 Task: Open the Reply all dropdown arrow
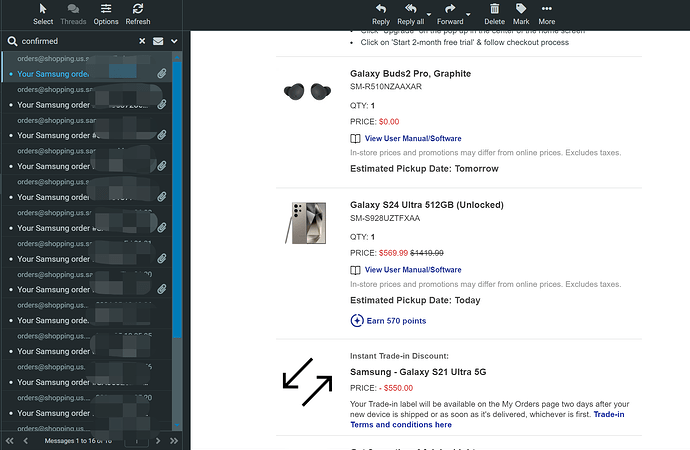pyautogui.click(x=427, y=13)
